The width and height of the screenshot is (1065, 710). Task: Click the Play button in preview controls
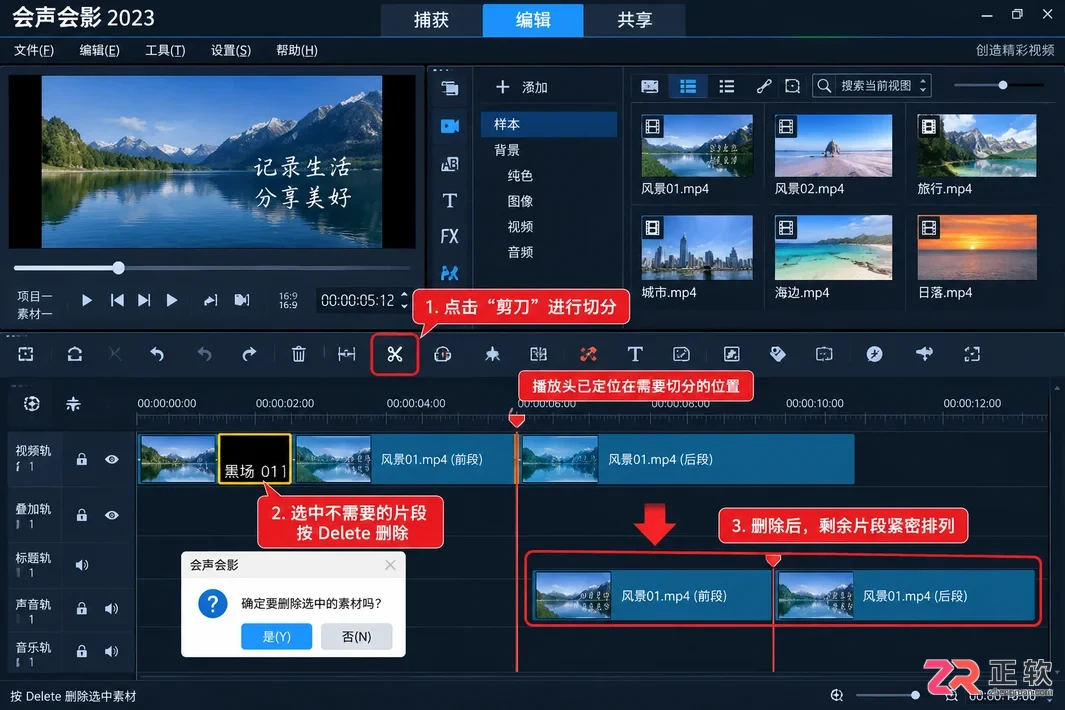[86, 300]
